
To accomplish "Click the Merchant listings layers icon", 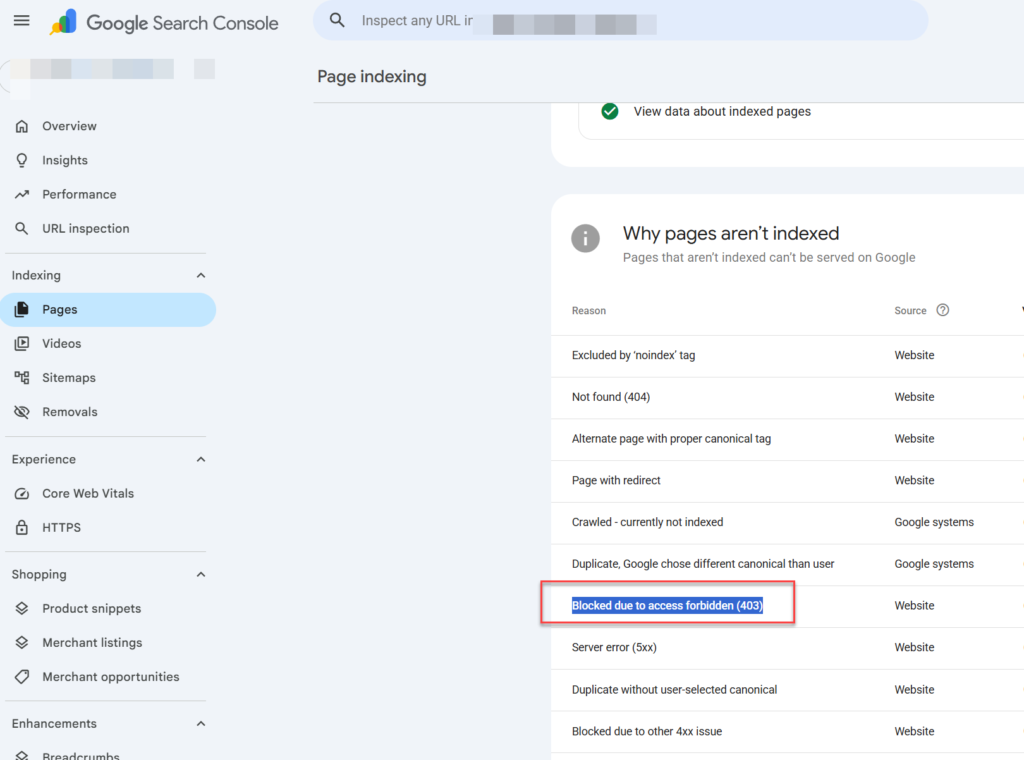I will click(22, 642).
